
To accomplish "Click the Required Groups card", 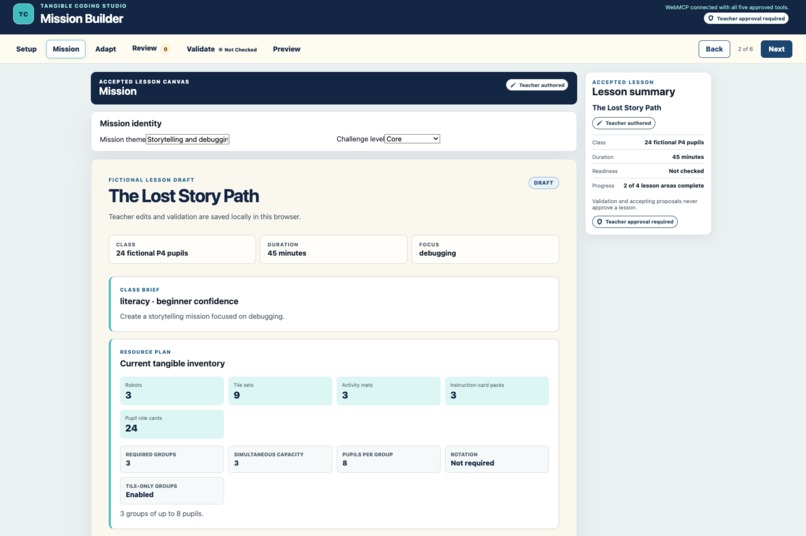I will tap(172, 459).
